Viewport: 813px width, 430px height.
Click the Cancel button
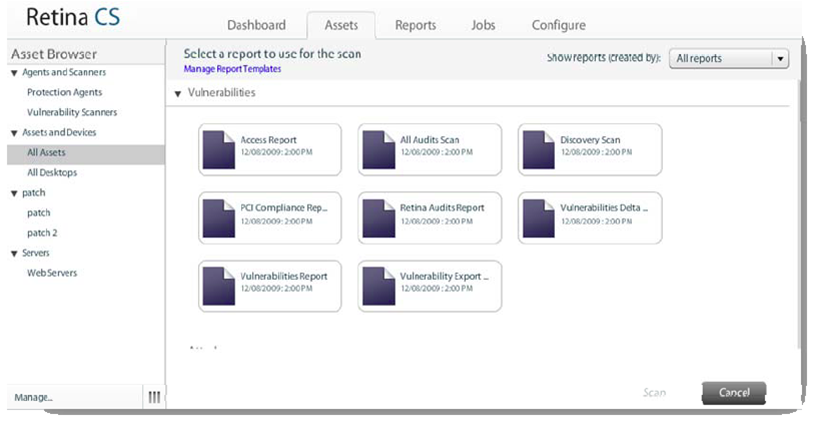pos(734,393)
